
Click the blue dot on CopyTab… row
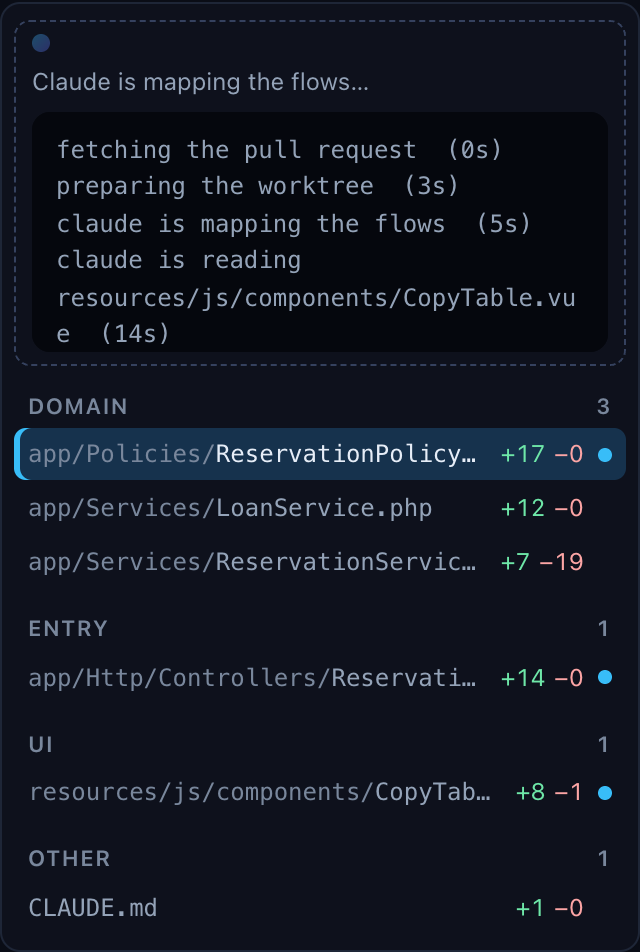coord(605,793)
